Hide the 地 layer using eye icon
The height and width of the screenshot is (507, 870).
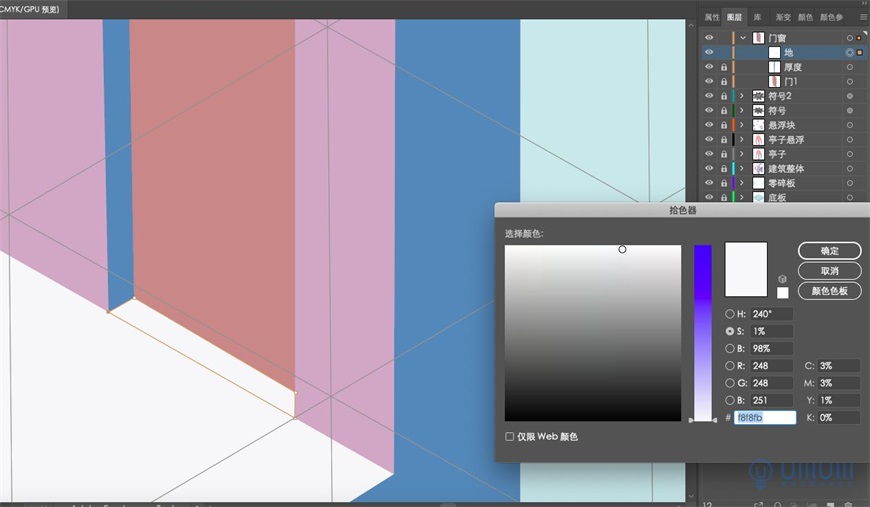[x=709, y=52]
